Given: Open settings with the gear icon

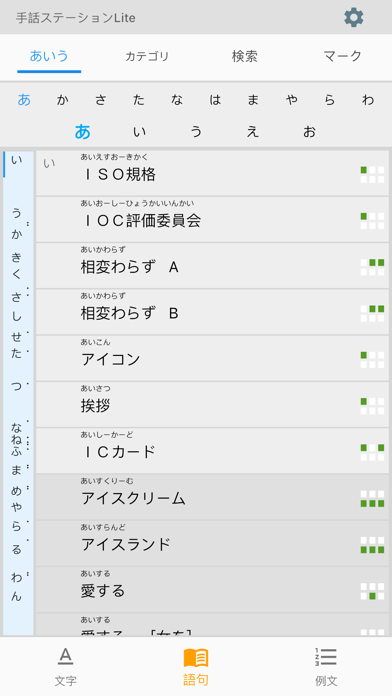Looking at the screenshot, I should point(353,18).
